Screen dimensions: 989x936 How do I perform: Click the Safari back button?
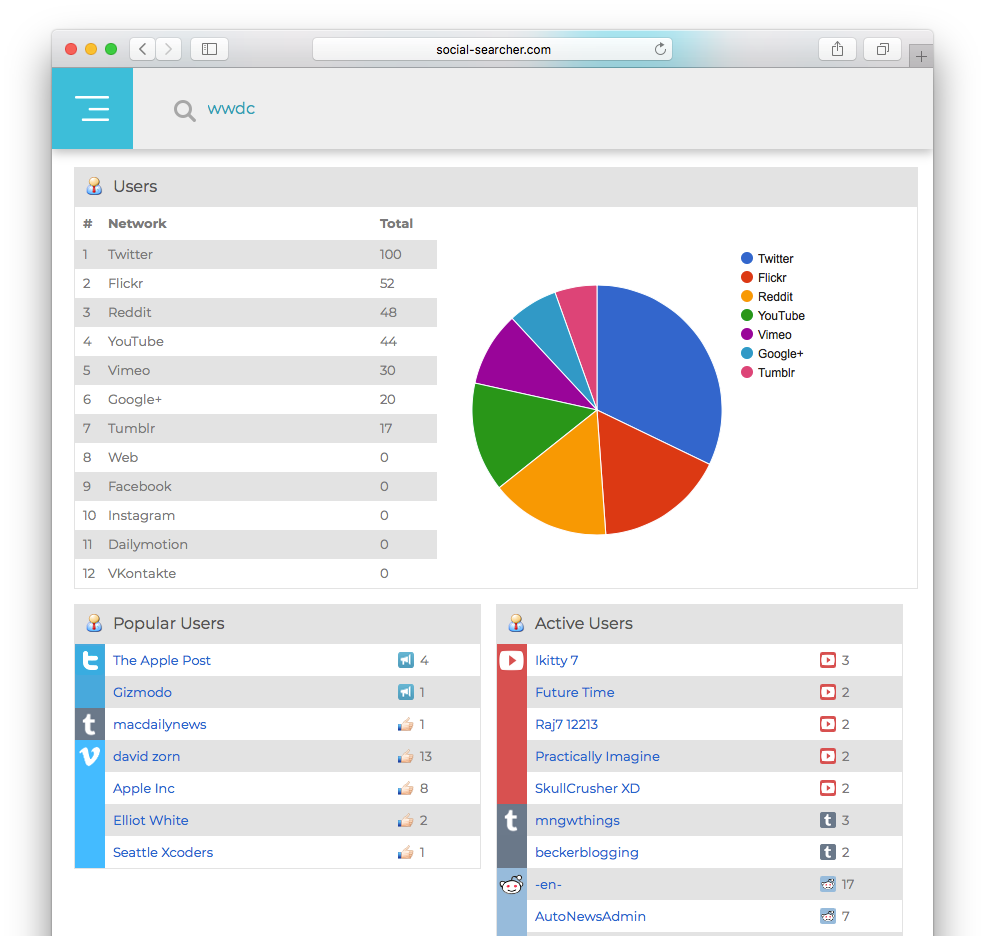click(143, 49)
